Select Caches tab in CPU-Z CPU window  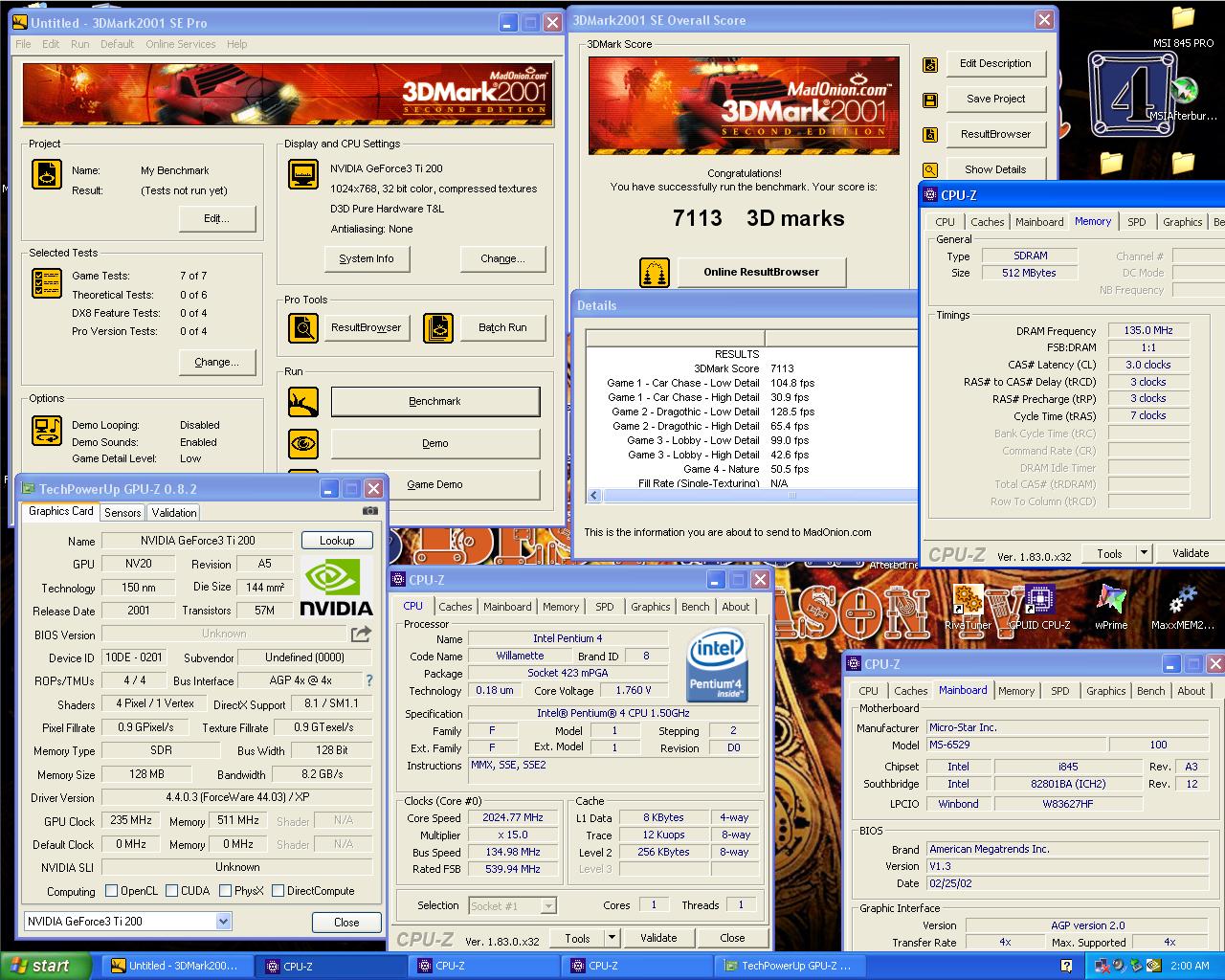tap(456, 607)
